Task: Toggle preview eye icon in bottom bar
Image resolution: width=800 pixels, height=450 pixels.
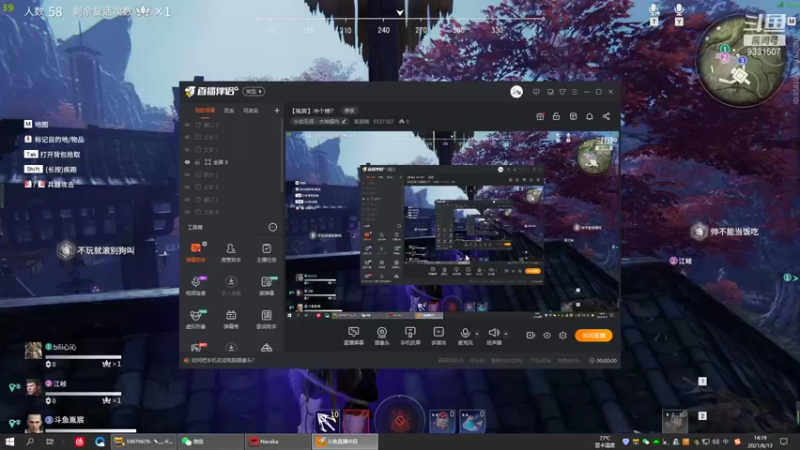Action: click(547, 335)
